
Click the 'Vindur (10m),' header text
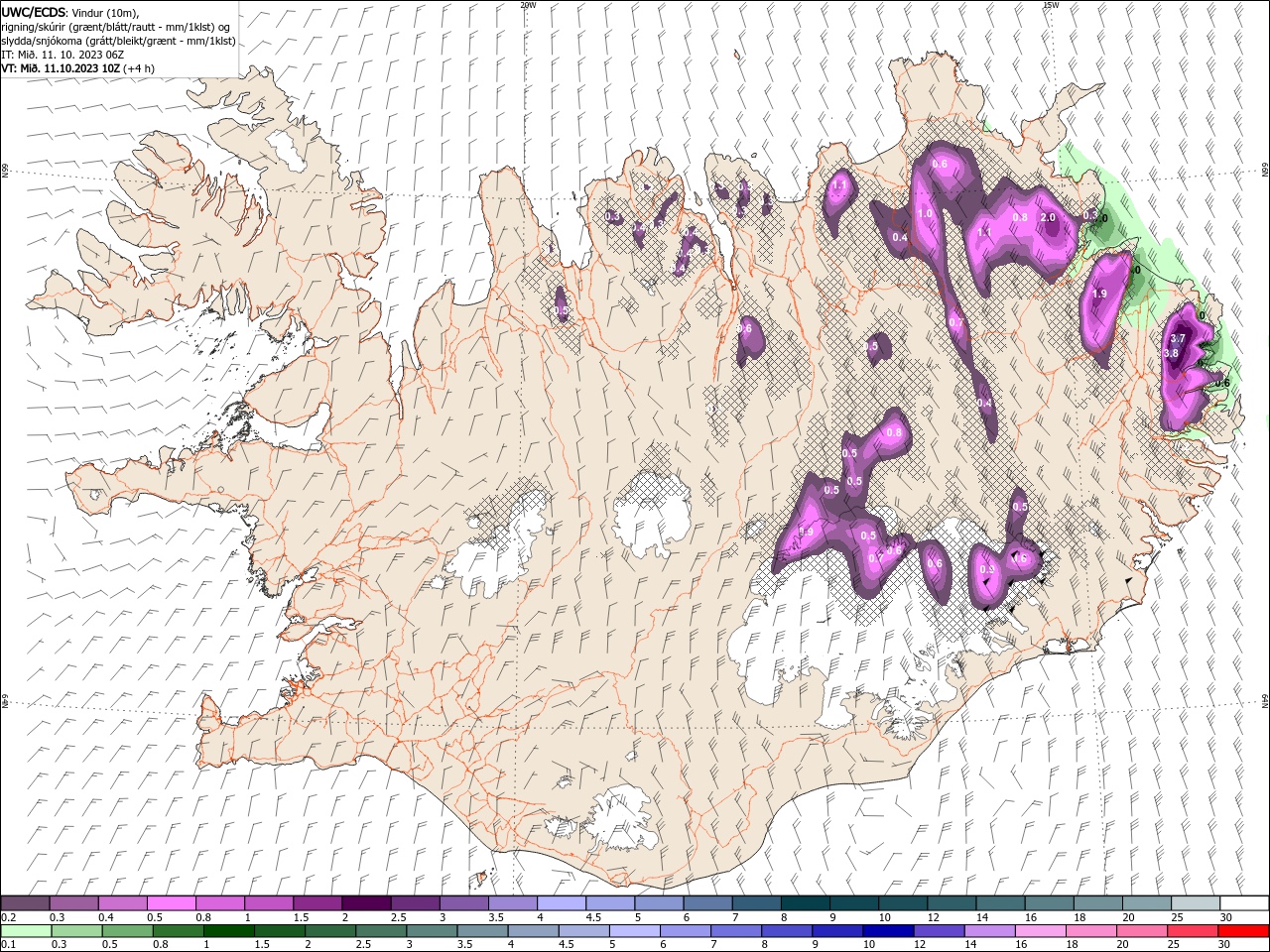click(106, 12)
